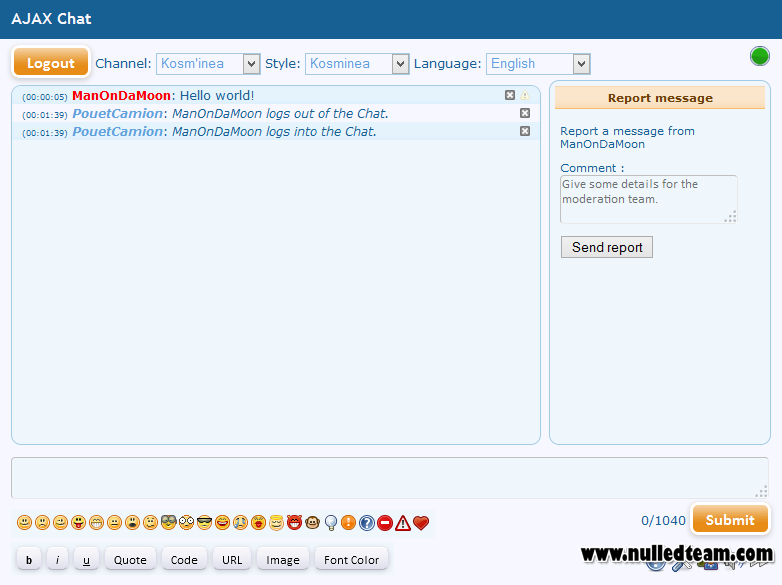Insert the warning triangle emoticon
The height and width of the screenshot is (585, 782).
(x=402, y=522)
